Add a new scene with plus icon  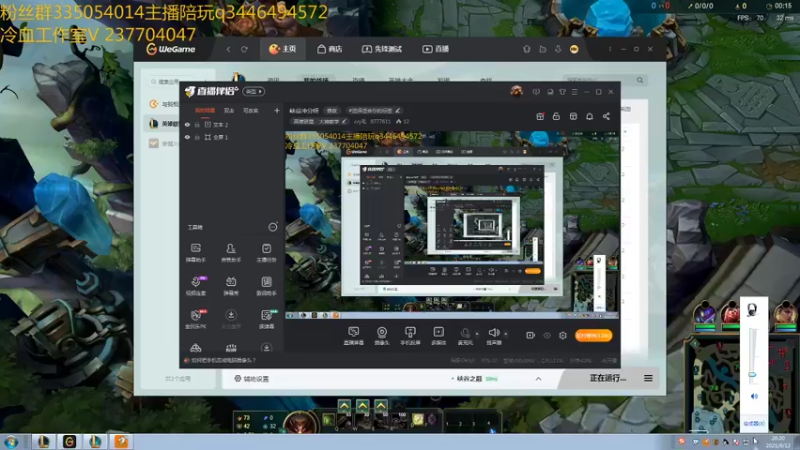277,110
